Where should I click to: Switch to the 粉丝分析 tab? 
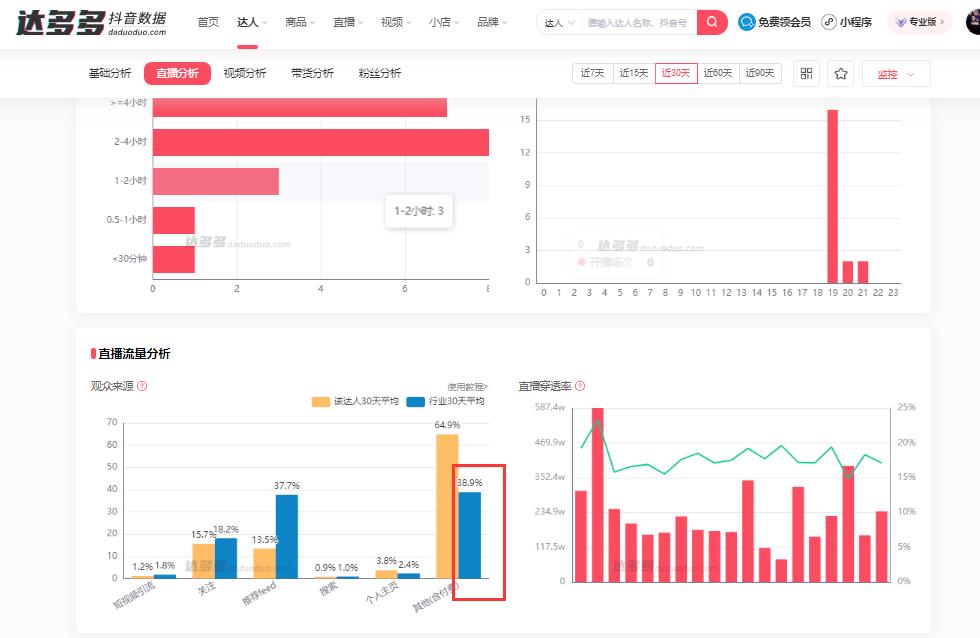pyautogui.click(x=380, y=73)
